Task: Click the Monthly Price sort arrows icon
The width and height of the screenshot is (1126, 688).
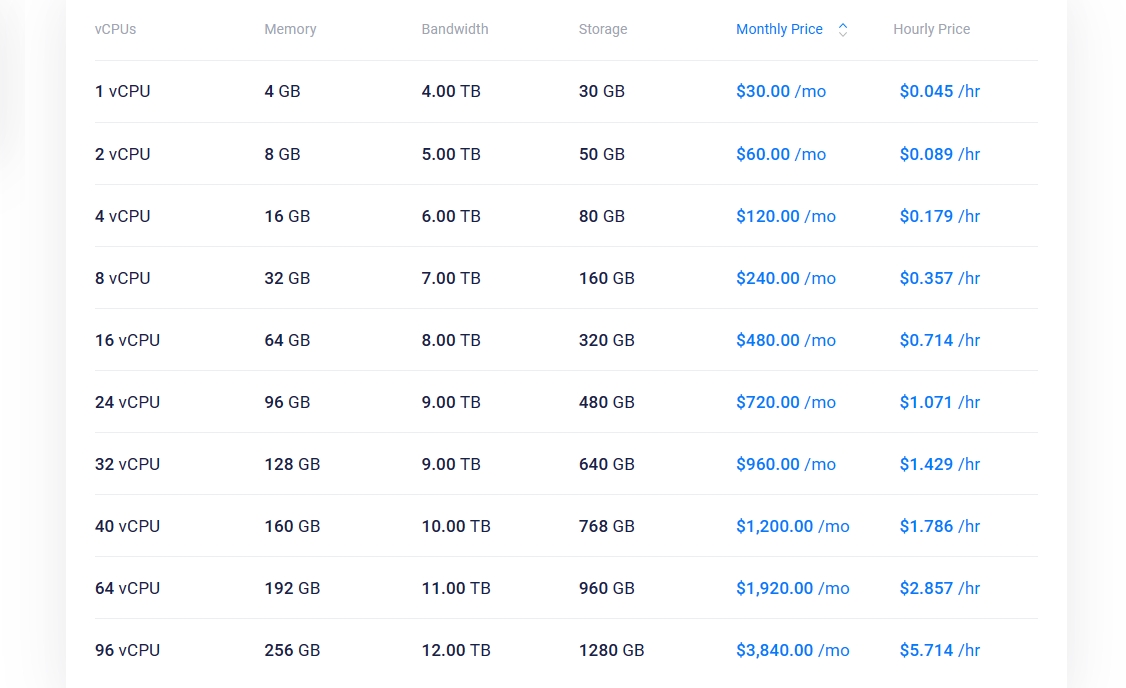Action: [843, 30]
